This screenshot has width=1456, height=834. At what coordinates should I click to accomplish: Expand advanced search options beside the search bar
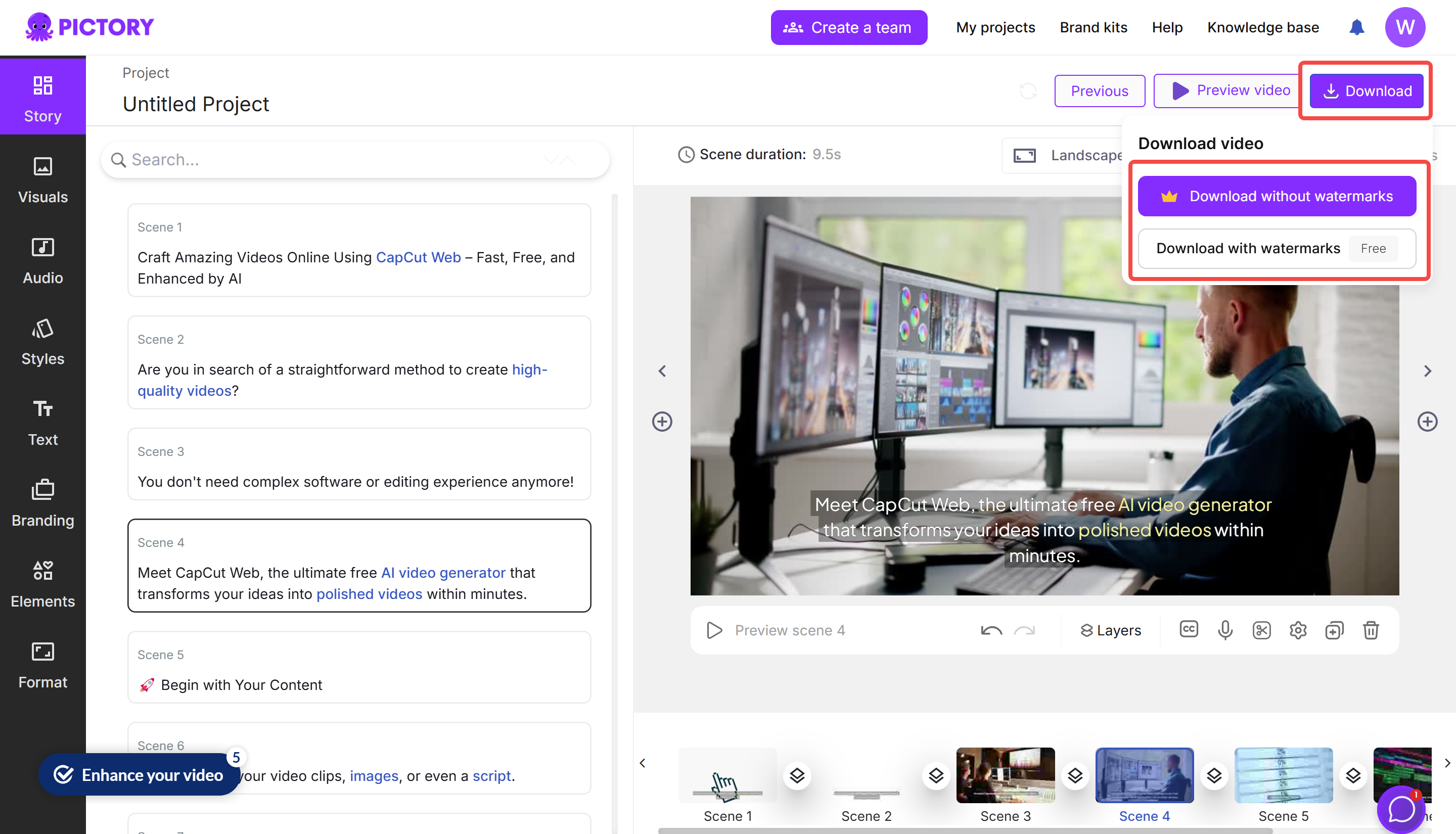coord(559,160)
